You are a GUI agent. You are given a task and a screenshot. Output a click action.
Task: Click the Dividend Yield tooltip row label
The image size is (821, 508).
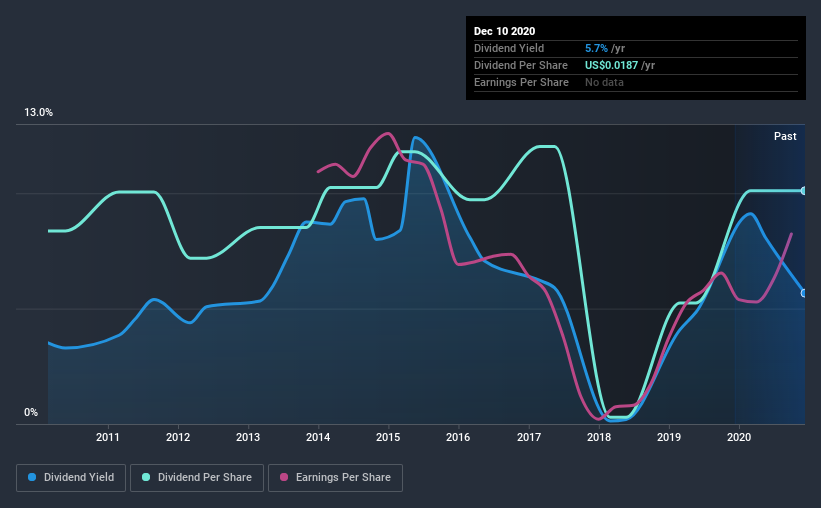point(509,48)
